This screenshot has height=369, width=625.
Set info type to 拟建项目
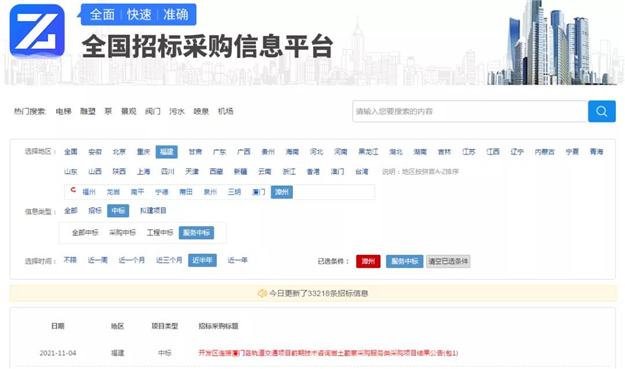coord(153,211)
